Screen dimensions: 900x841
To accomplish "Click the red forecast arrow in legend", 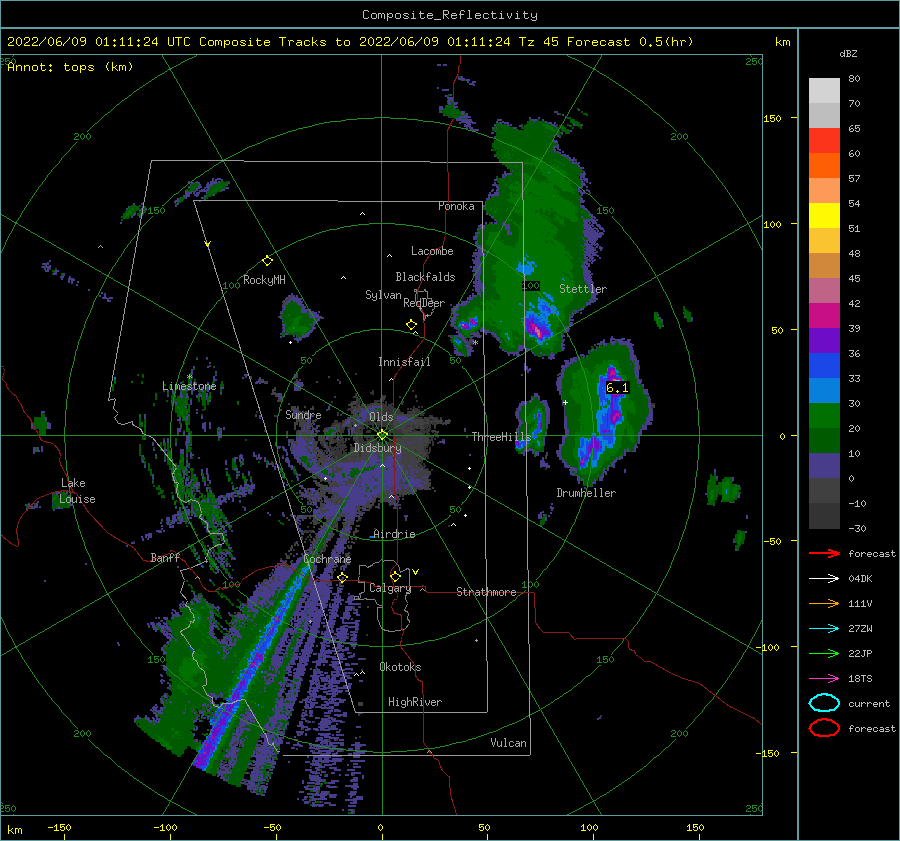I will tap(824, 553).
